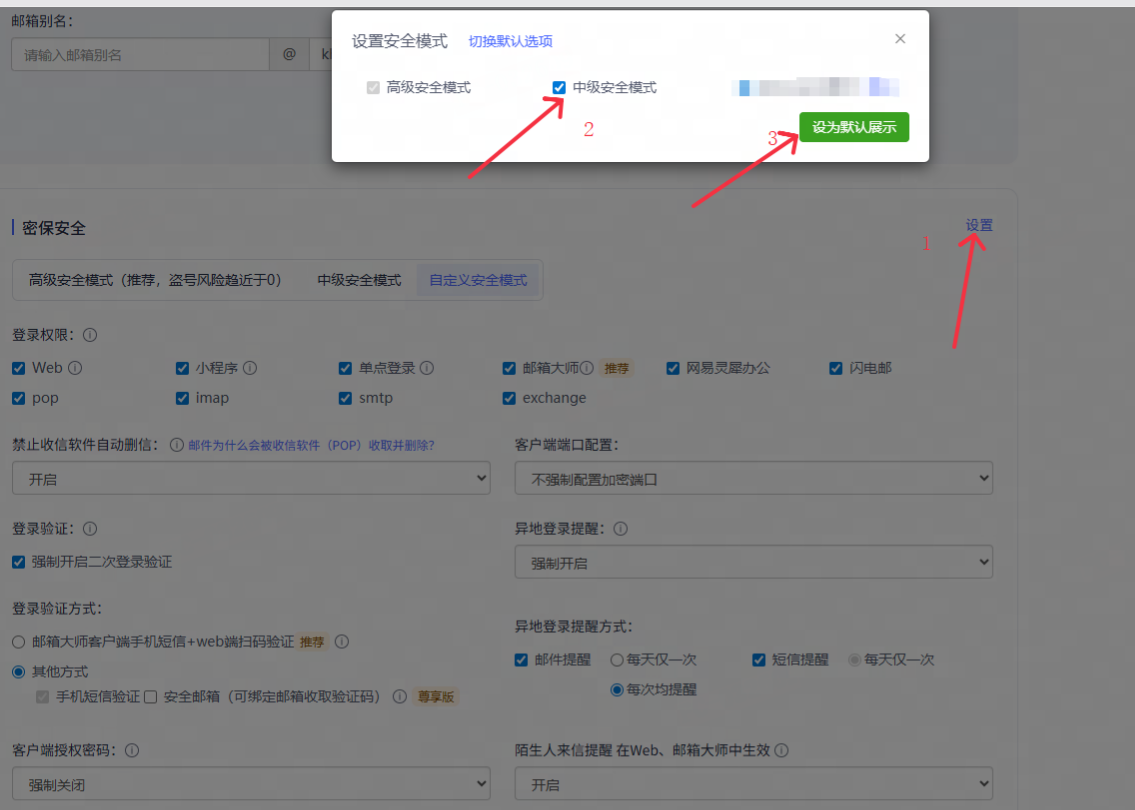The height and width of the screenshot is (810, 1135).
Task: Click info icon next to Web
Action: [75, 368]
